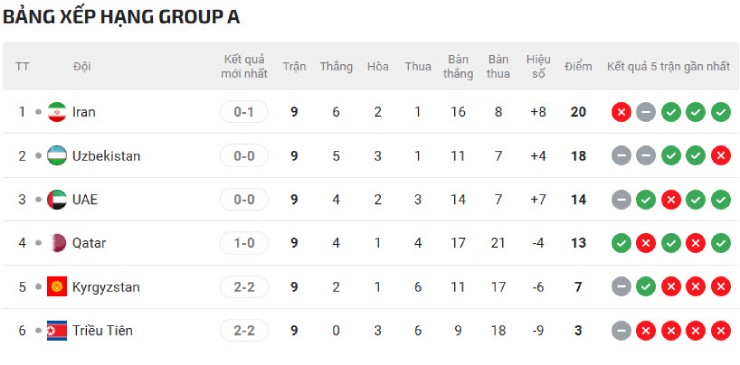Viewport: 740px width, 365px height.
Task: Open UAE's latest result 0-0
Action: click(244, 199)
